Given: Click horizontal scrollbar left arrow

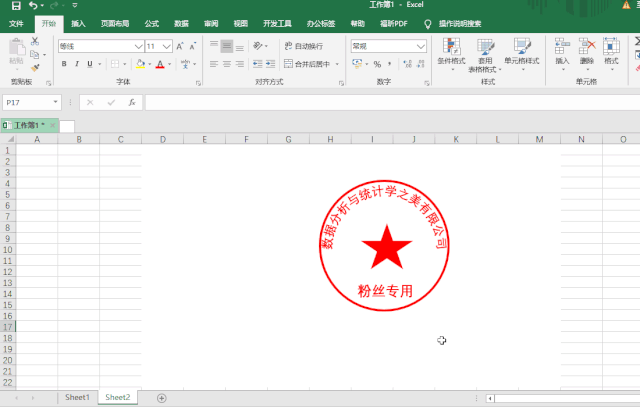Looking at the screenshot, I should (x=490, y=398).
